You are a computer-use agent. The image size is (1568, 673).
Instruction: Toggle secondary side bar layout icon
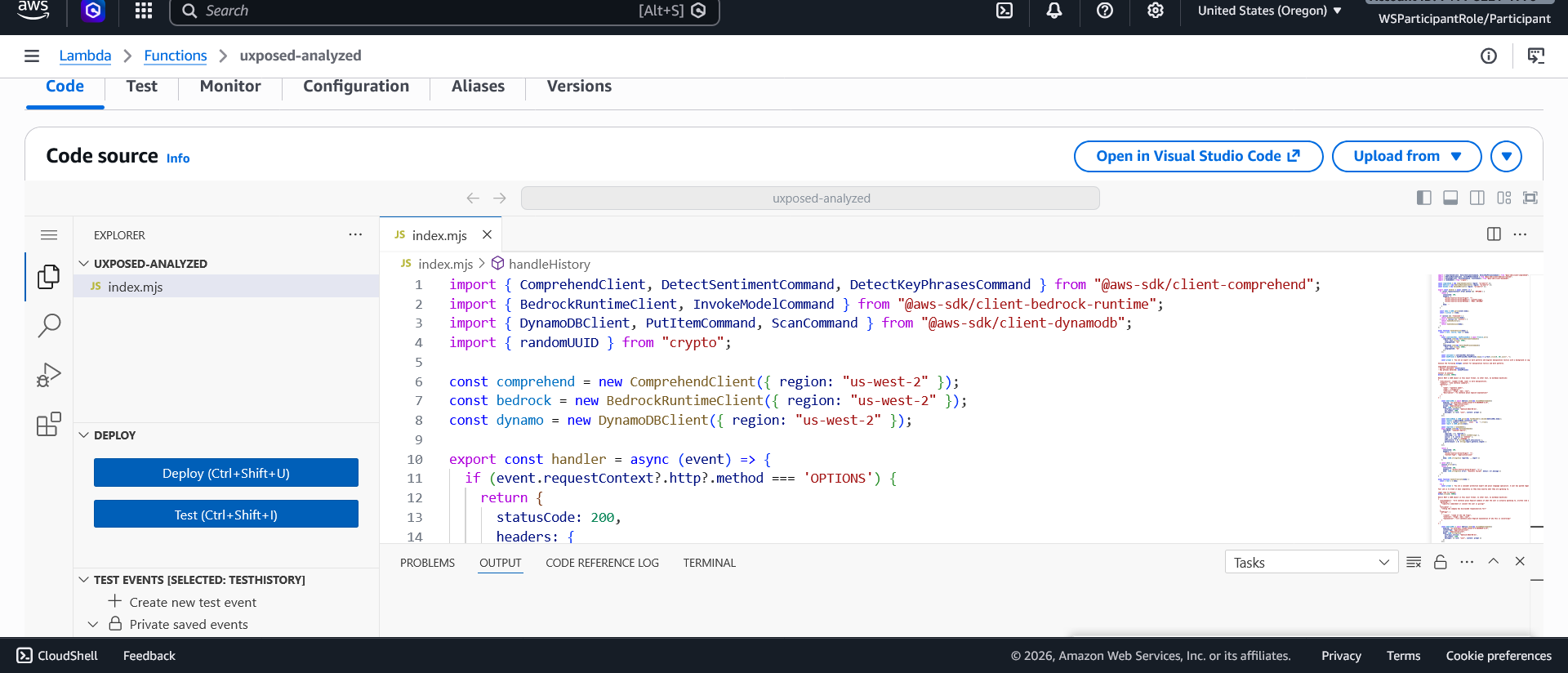pyautogui.click(x=1477, y=198)
